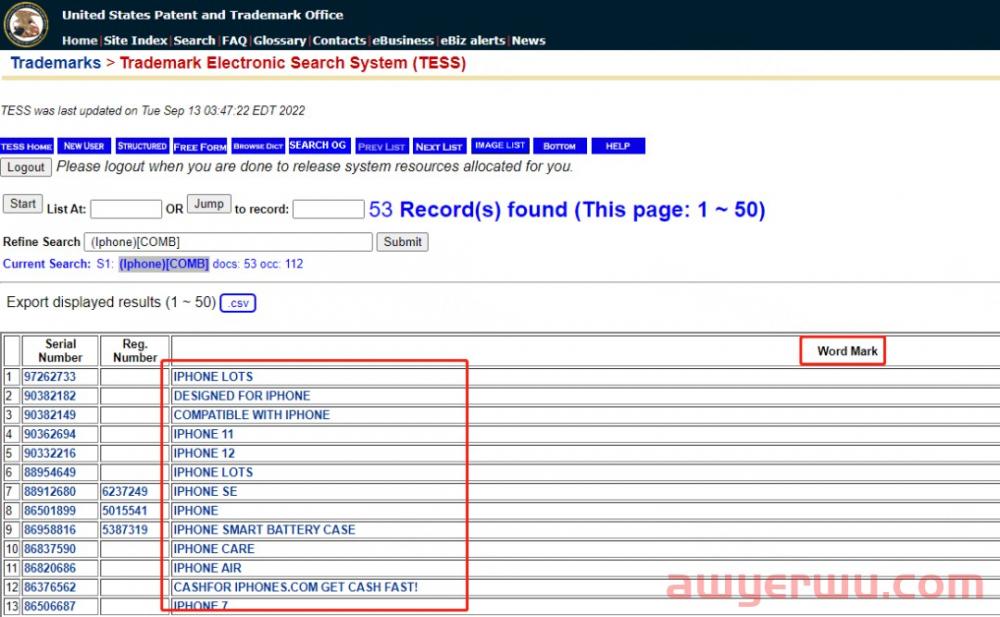Open the Search link in the top navigation

click(195, 40)
